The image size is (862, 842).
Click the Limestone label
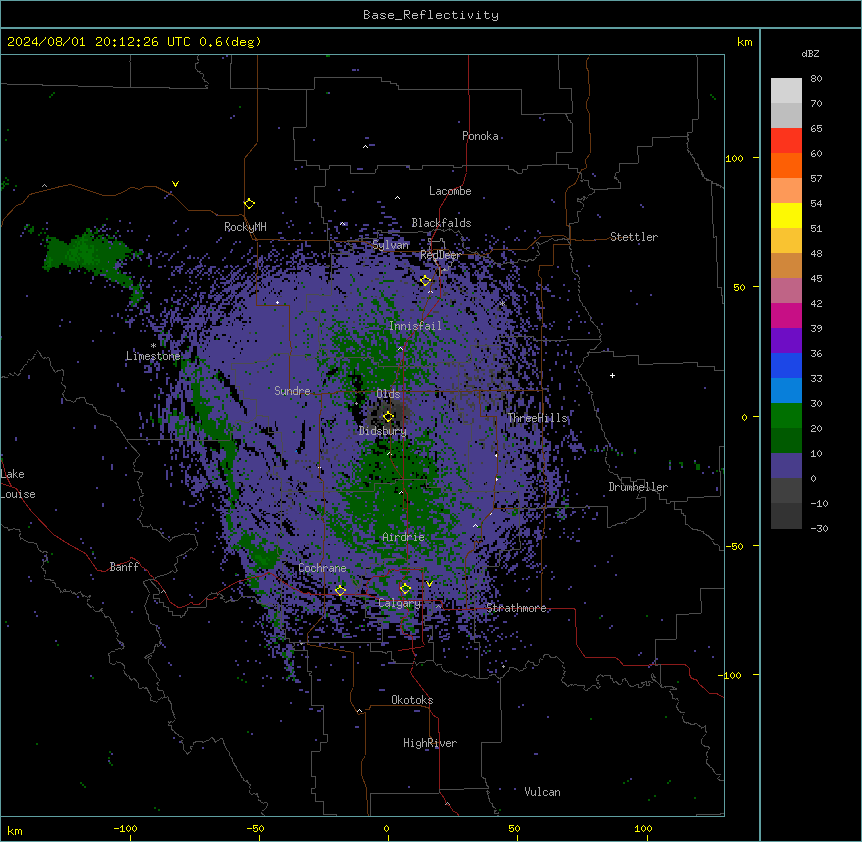click(153, 356)
